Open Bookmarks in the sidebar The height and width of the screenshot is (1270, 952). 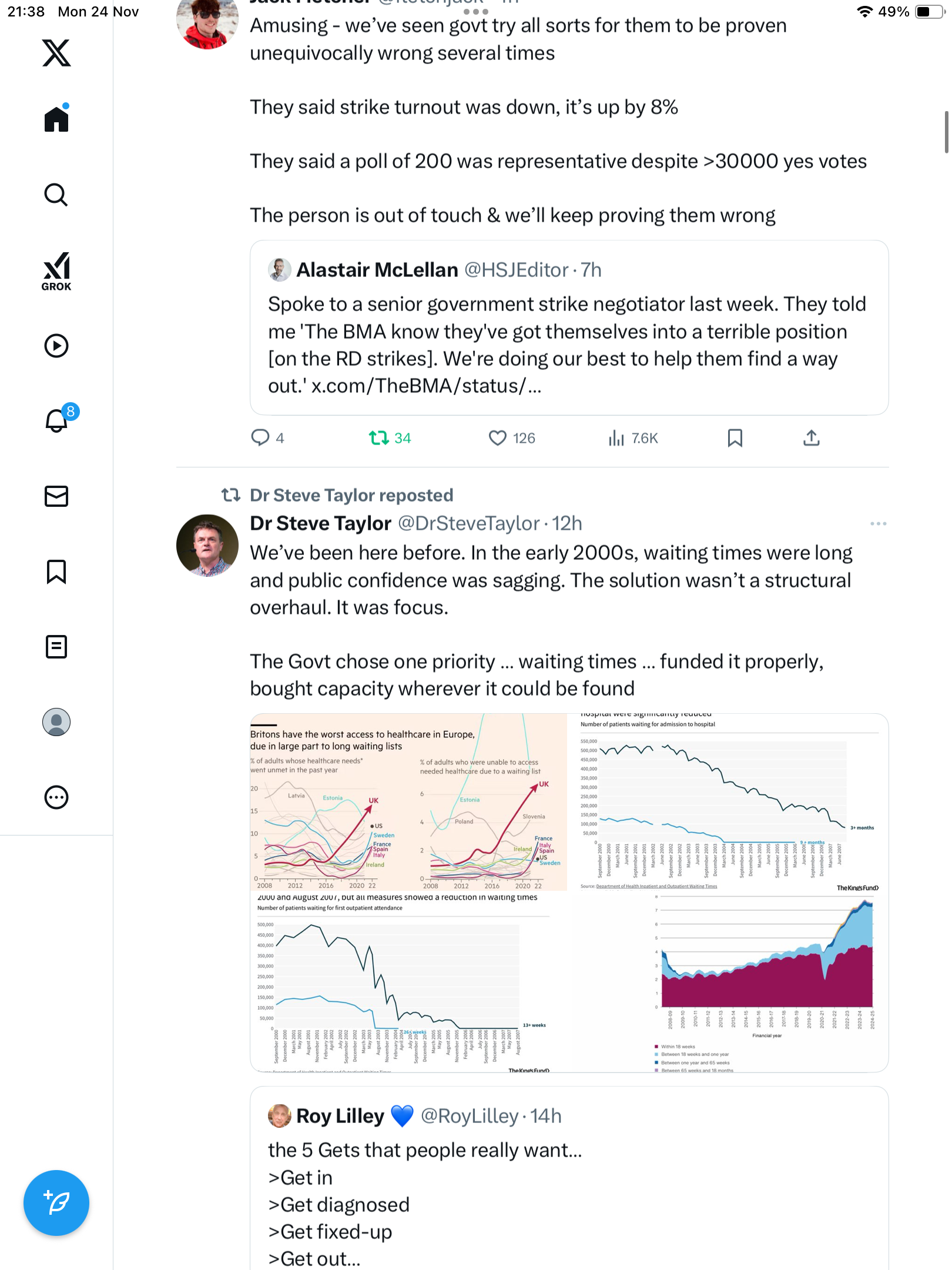coord(56,571)
